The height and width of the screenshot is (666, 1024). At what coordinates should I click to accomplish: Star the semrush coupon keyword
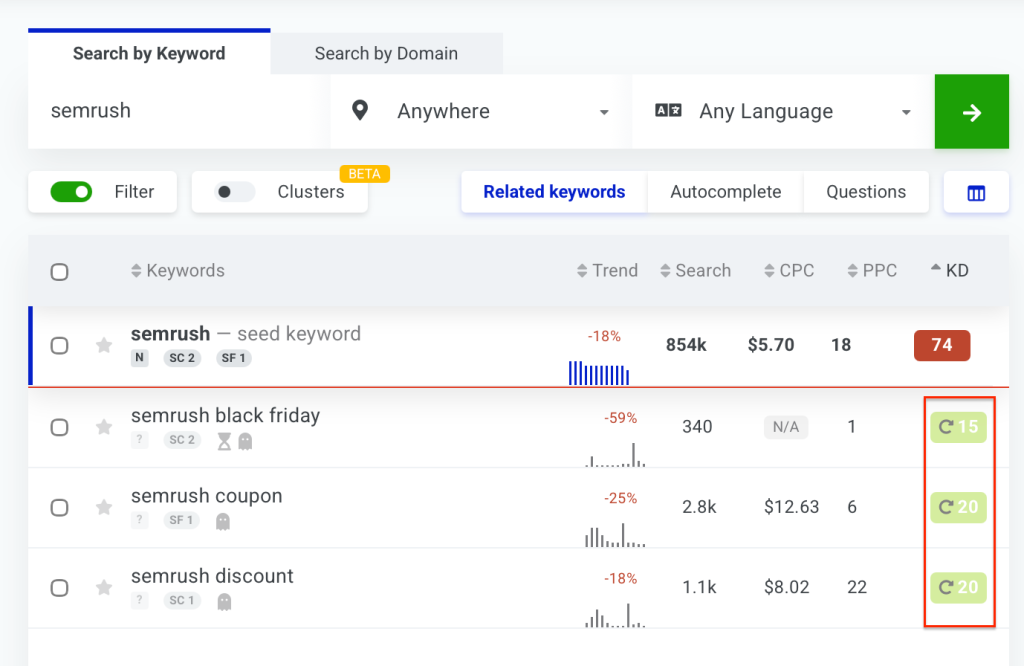(x=104, y=507)
